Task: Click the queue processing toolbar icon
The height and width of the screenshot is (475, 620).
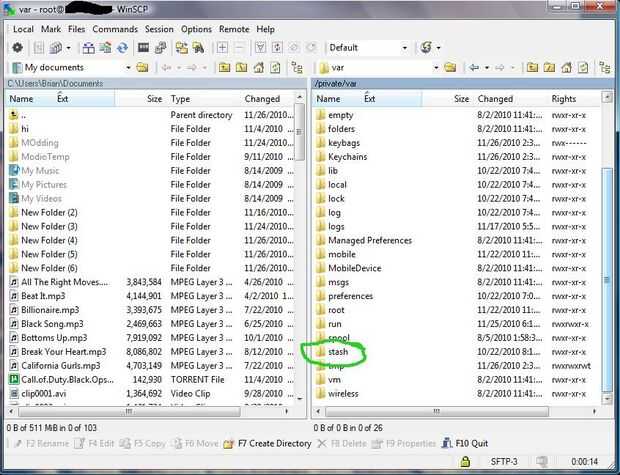Action: 56,48
